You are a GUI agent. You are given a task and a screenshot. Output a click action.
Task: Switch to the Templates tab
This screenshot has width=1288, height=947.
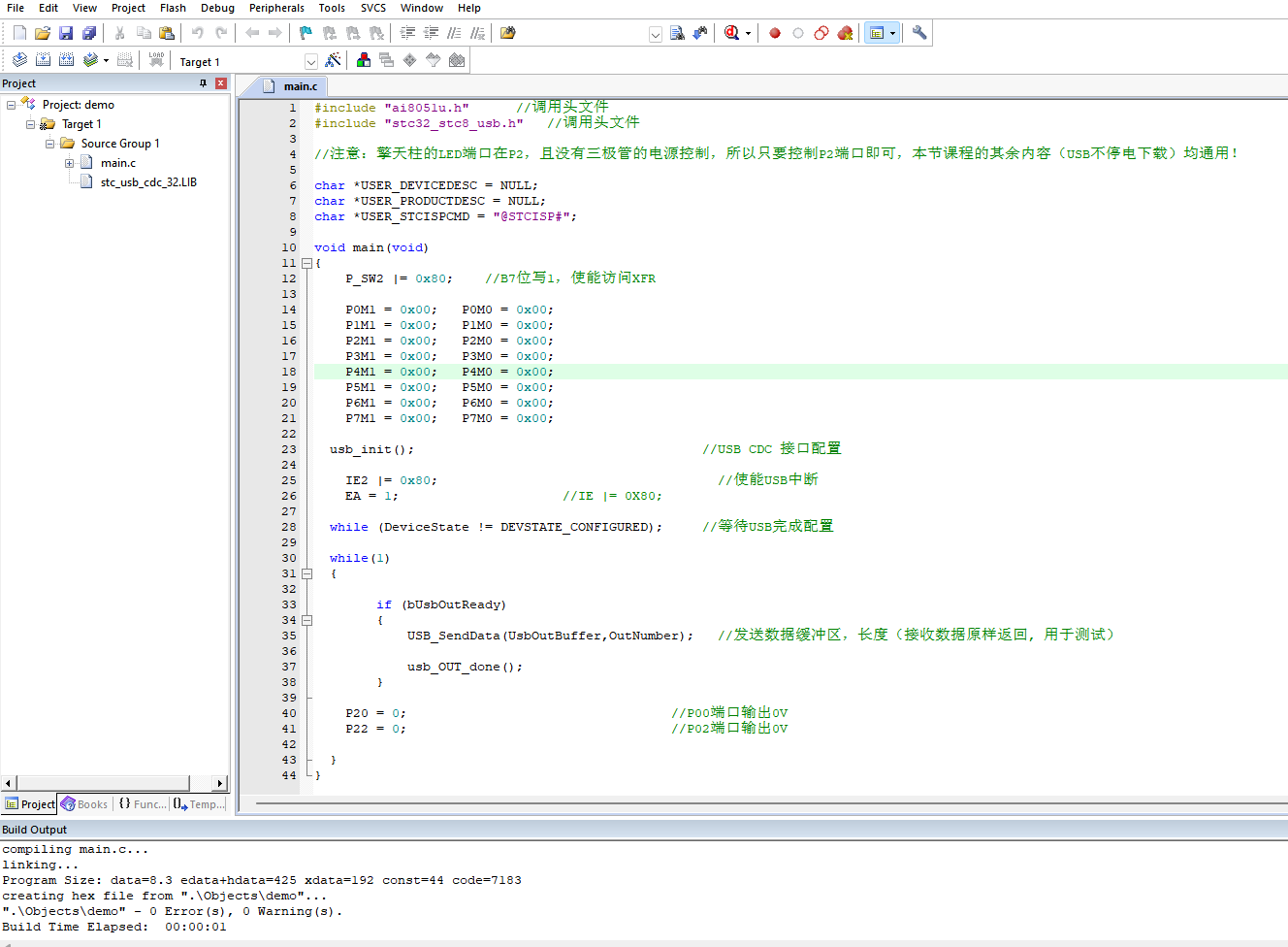point(199,803)
